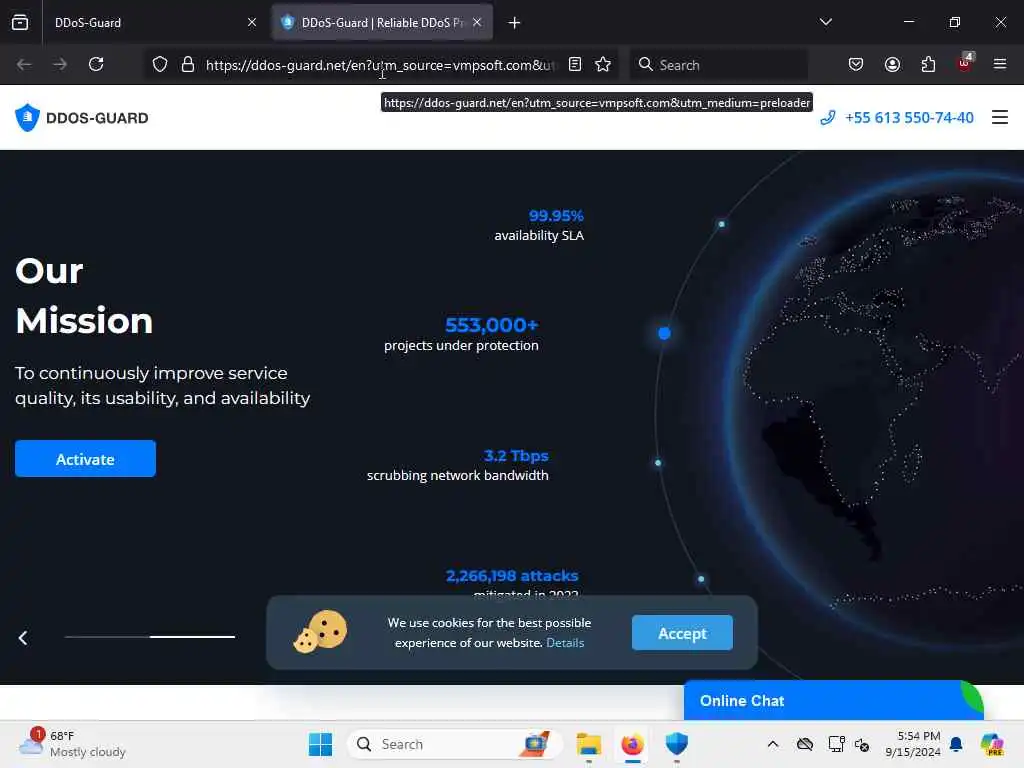Click the ddos-guard.net address bar URL
Image resolution: width=1024 pixels, height=768 pixels.
(381, 65)
